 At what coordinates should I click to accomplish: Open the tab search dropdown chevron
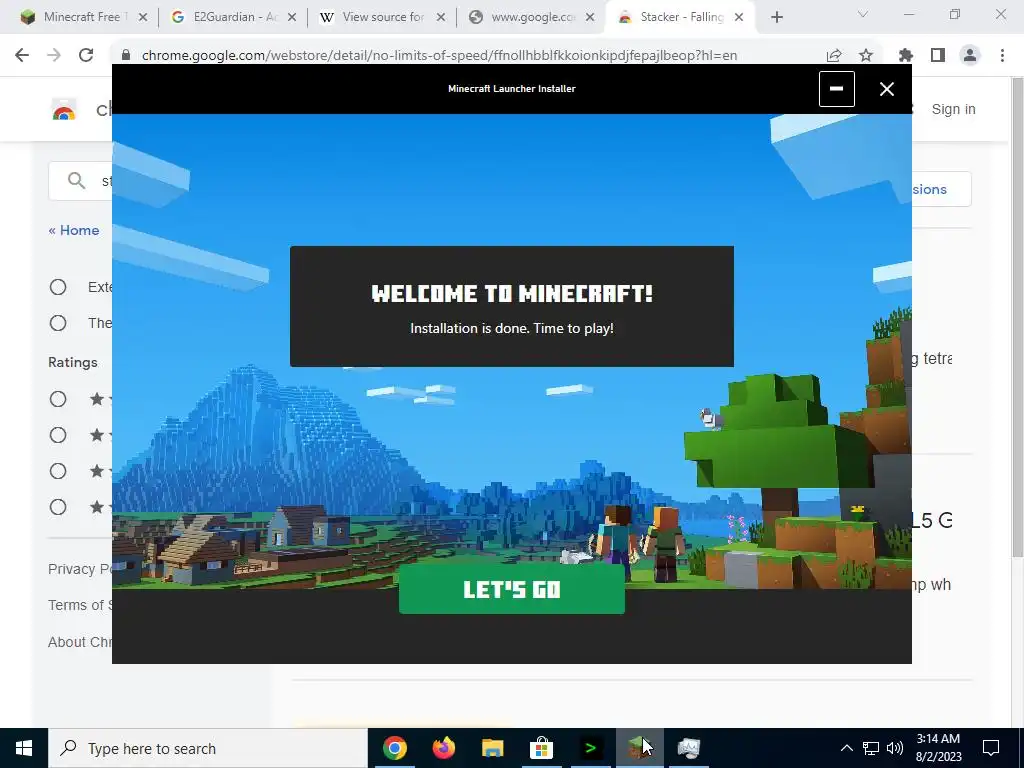point(863,14)
